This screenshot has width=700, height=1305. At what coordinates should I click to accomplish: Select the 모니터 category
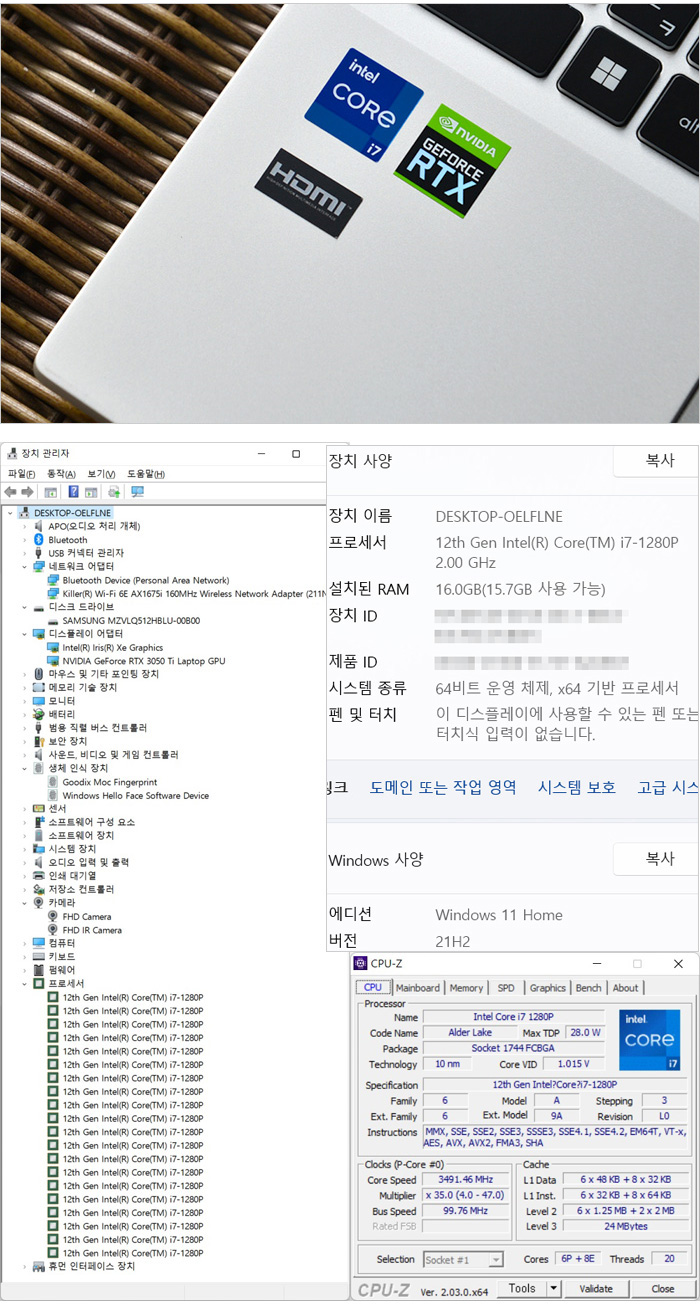pyautogui.click(x=61, y=701)
